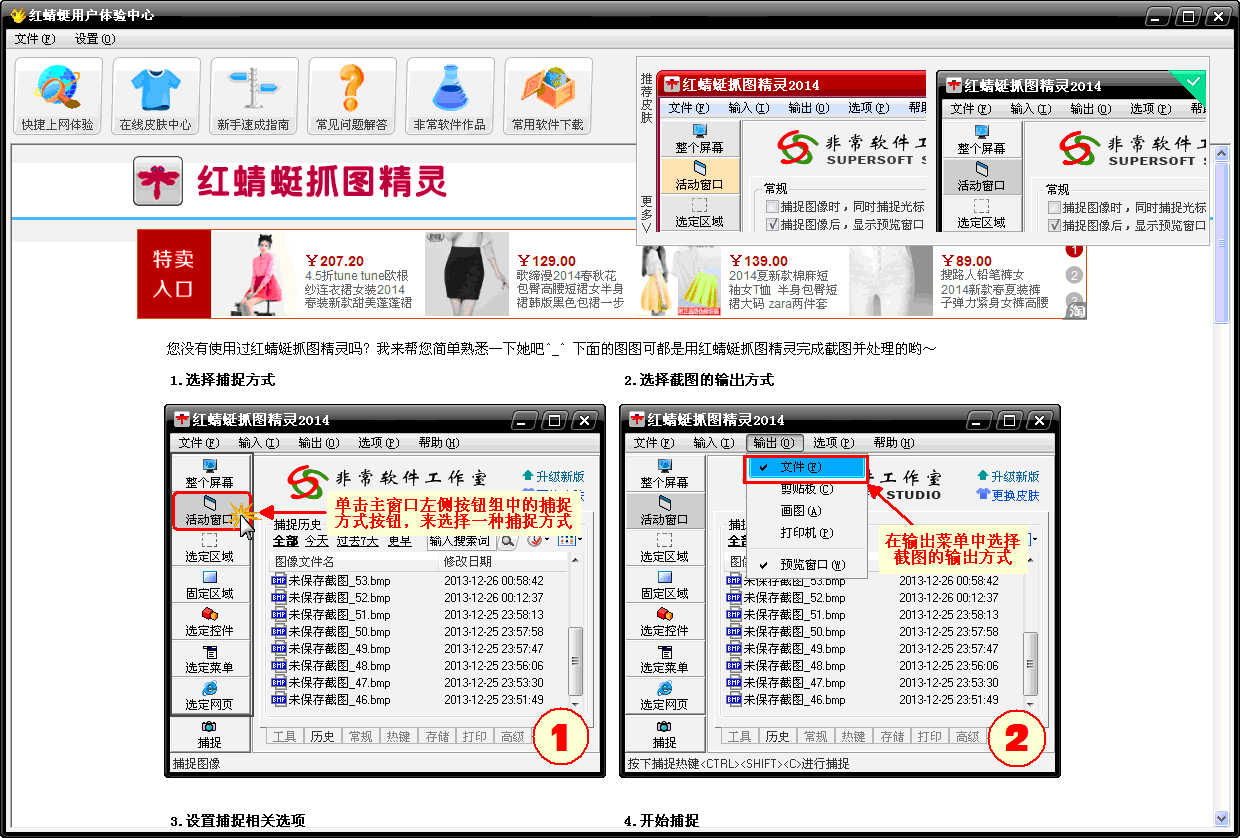This screenshot has height=838, width=1240.
Task: Open the ¥207.20 dress ad link
Action: click(318, 274)
